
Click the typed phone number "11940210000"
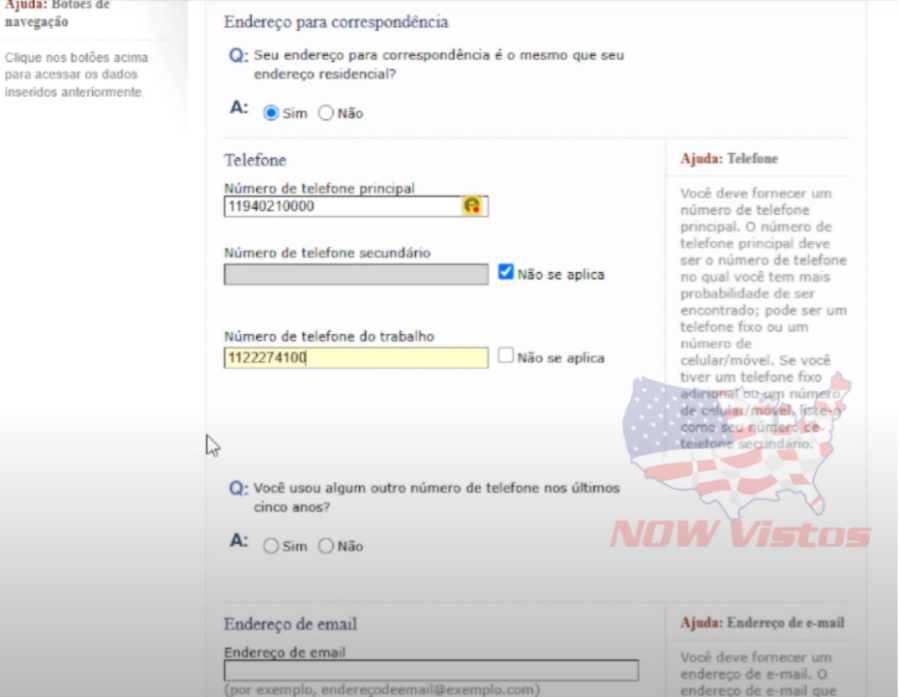[x=270, y=207]
